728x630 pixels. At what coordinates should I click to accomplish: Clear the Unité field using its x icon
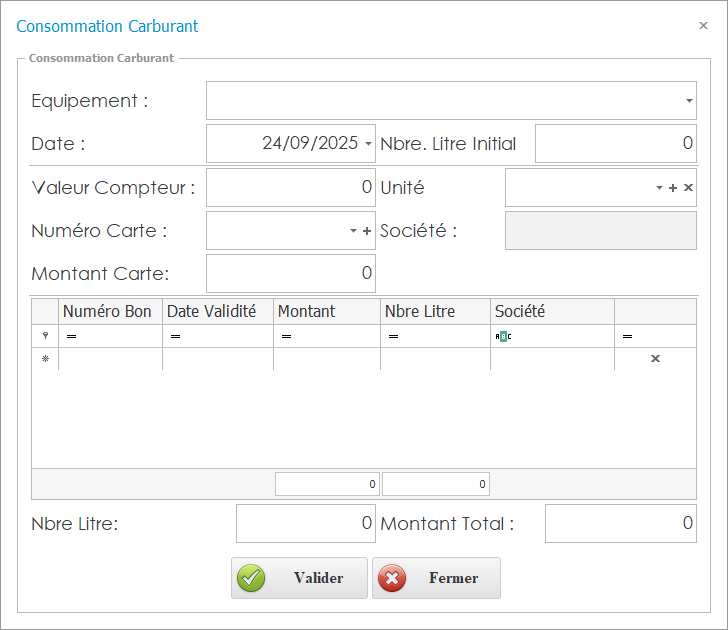688,188
